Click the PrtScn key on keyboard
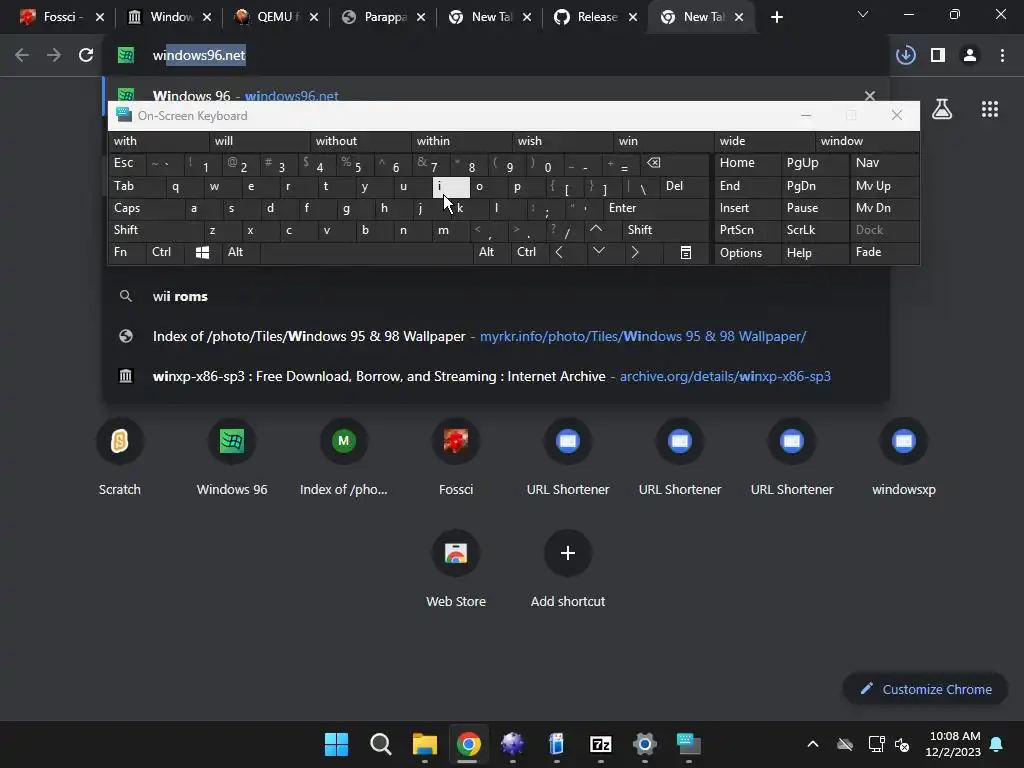This screenshot has width=1024, height=768. (x=747, y=230)
